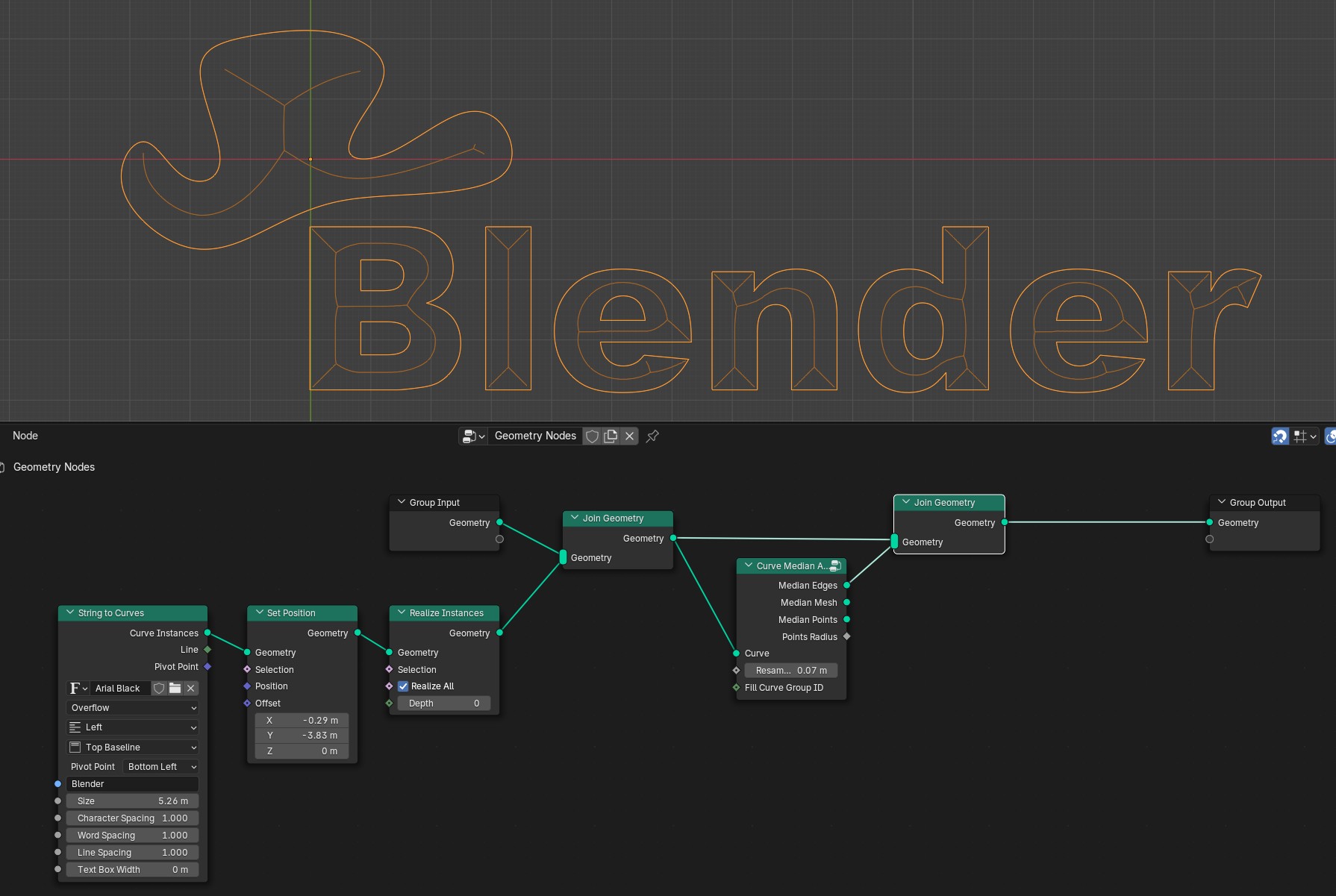Click the Character Spacing input socket

tap(58, 818)
